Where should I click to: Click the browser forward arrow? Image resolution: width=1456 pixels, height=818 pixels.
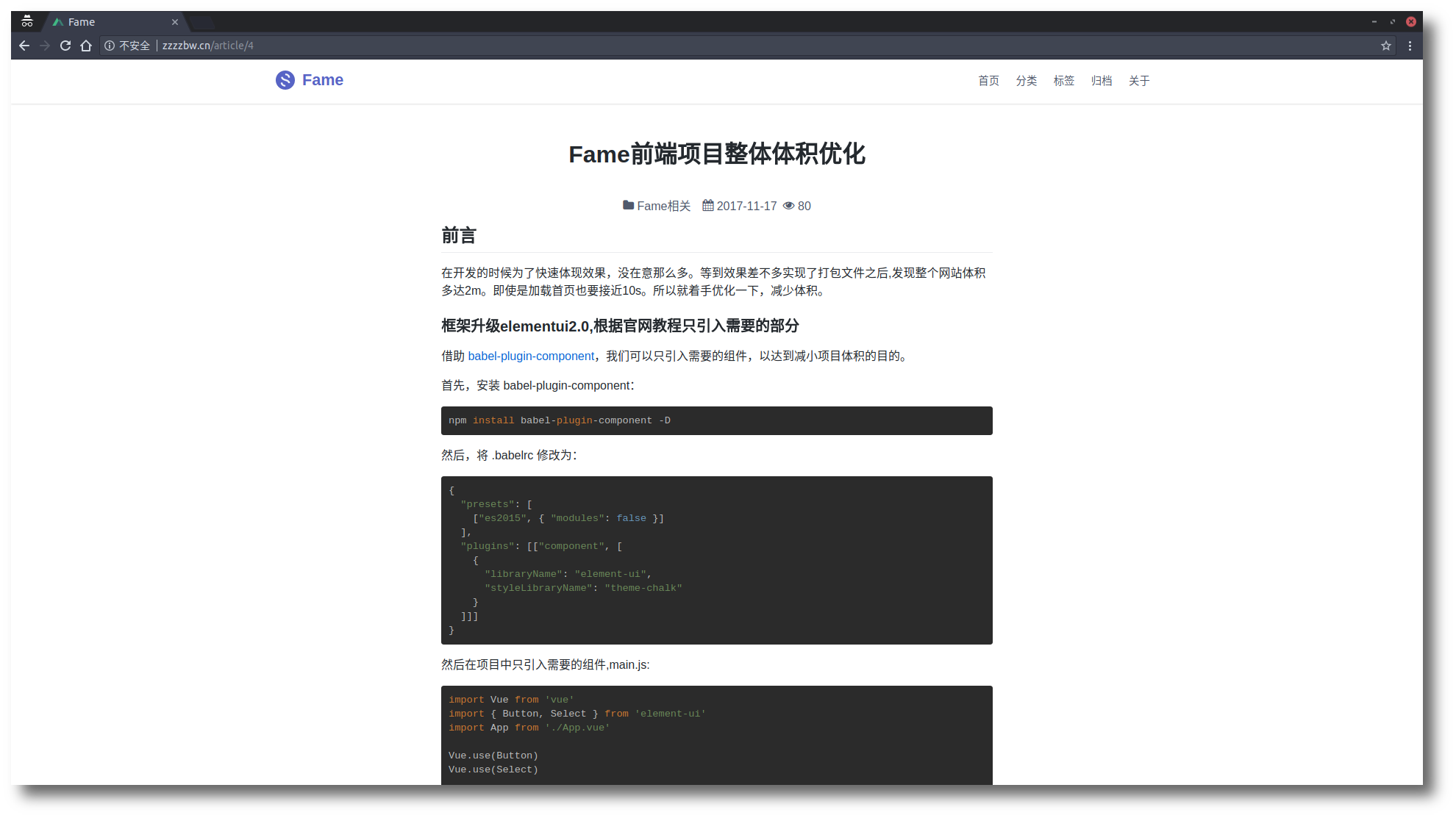coord(45,46)
